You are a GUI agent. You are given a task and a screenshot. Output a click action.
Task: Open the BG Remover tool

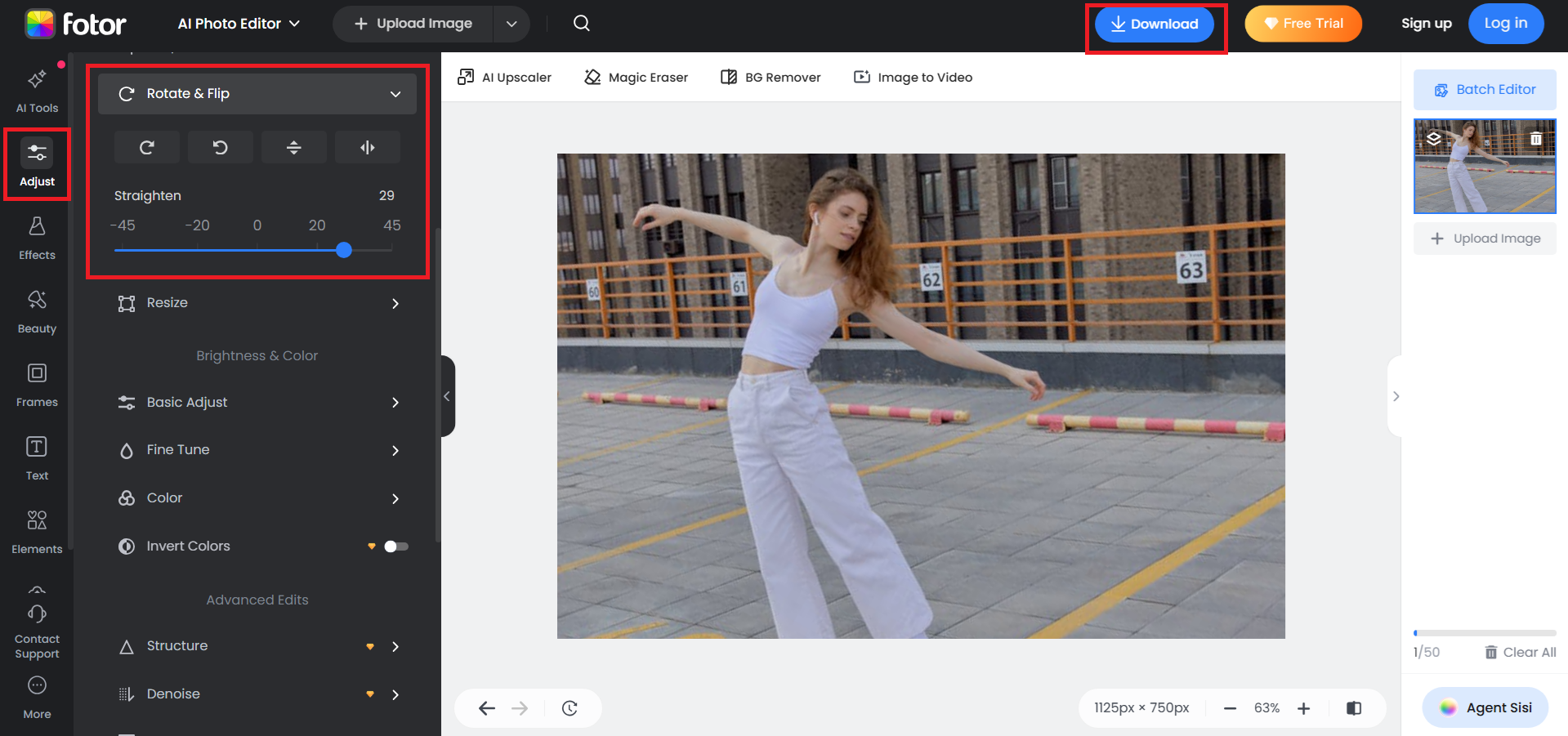tap(769, 77)
